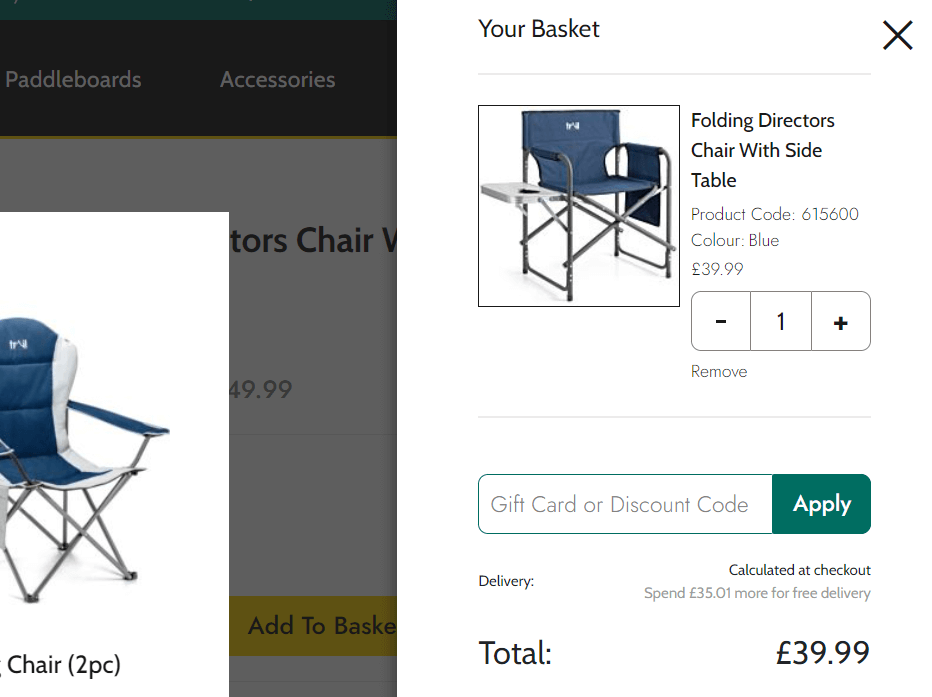Increase quantity with the plus button
The width and height of the screenshot is (932, 697).
(840, 322)
